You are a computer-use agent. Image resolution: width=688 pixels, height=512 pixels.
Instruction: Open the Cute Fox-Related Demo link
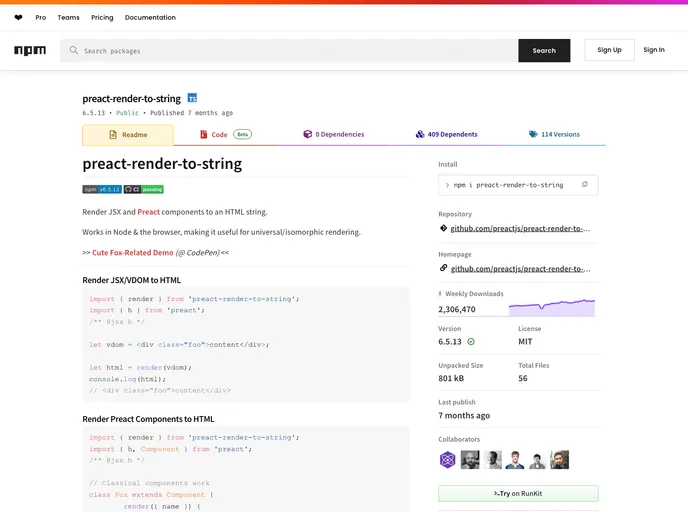(x=133, y=253)
